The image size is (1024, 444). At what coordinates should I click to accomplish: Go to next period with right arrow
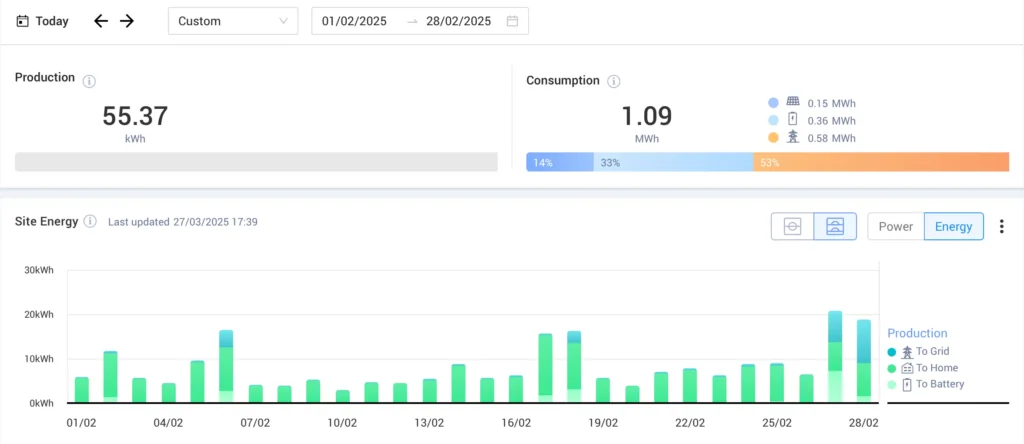[x=127, y=21]
